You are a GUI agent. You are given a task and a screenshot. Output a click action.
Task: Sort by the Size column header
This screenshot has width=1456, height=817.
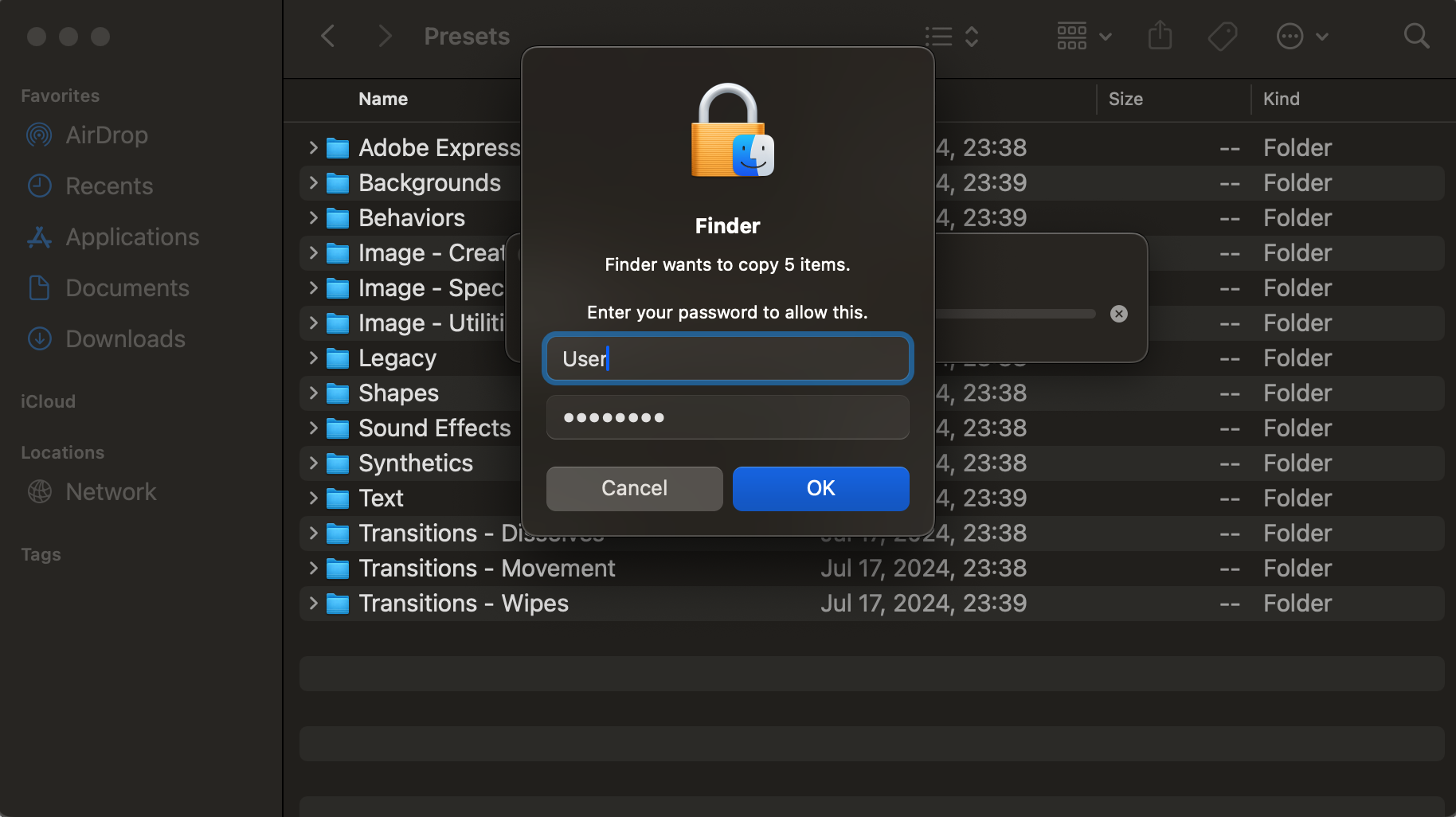click(x=1125, y=99)
